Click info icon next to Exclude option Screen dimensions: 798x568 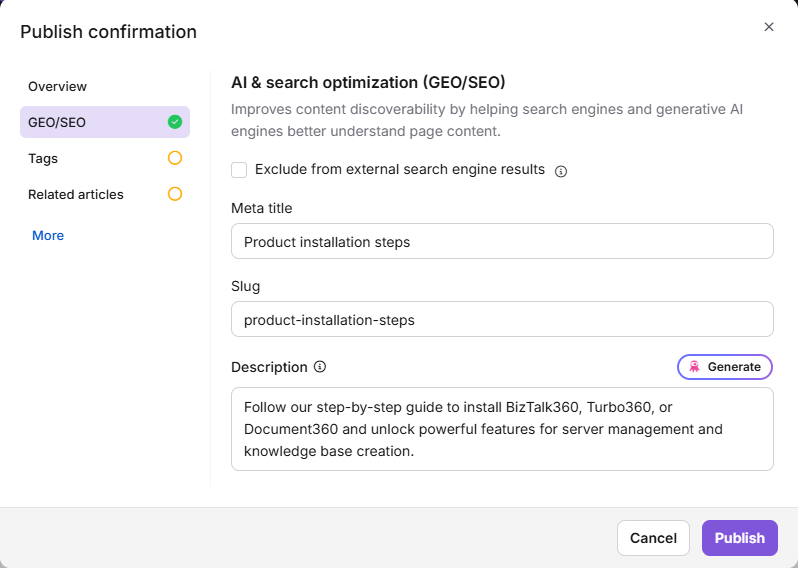pyautogui.click(x=561, y=172)
